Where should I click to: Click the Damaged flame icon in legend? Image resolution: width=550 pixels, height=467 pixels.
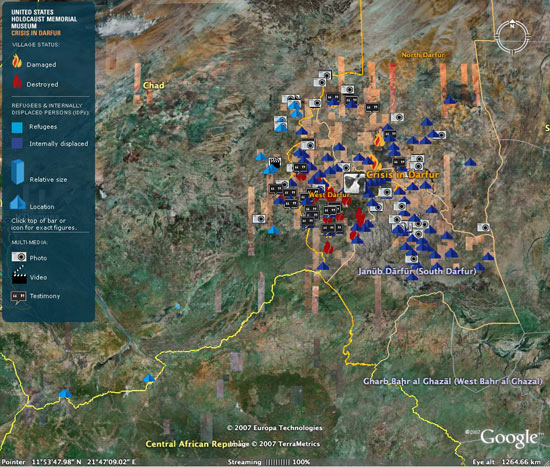16,61
